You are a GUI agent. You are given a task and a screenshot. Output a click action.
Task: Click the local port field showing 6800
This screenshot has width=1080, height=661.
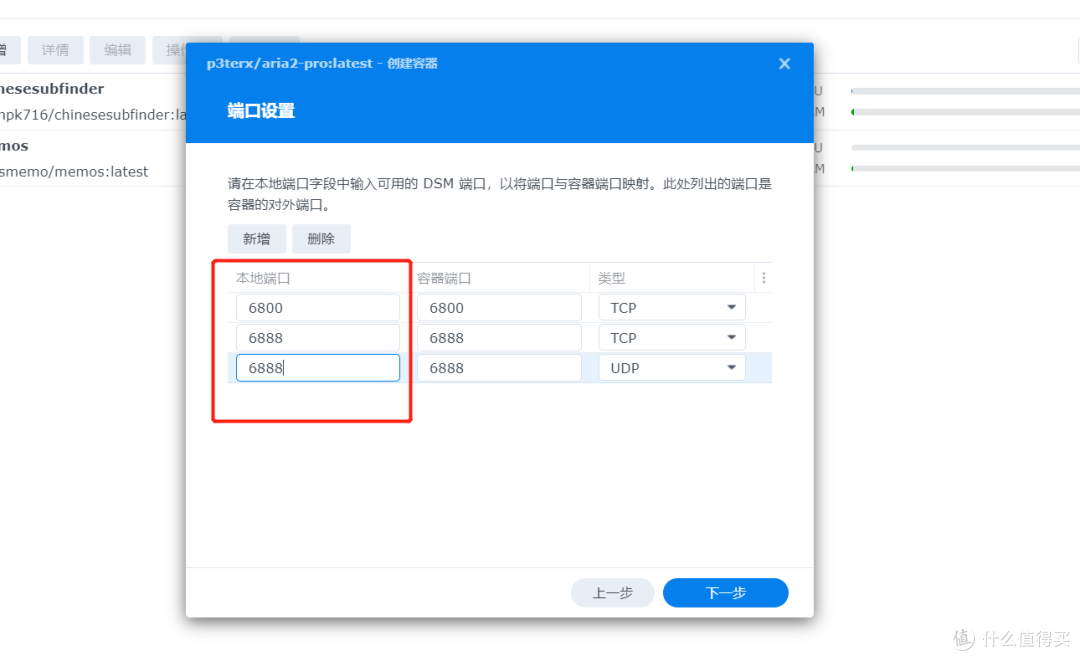[x=317, y=307]
